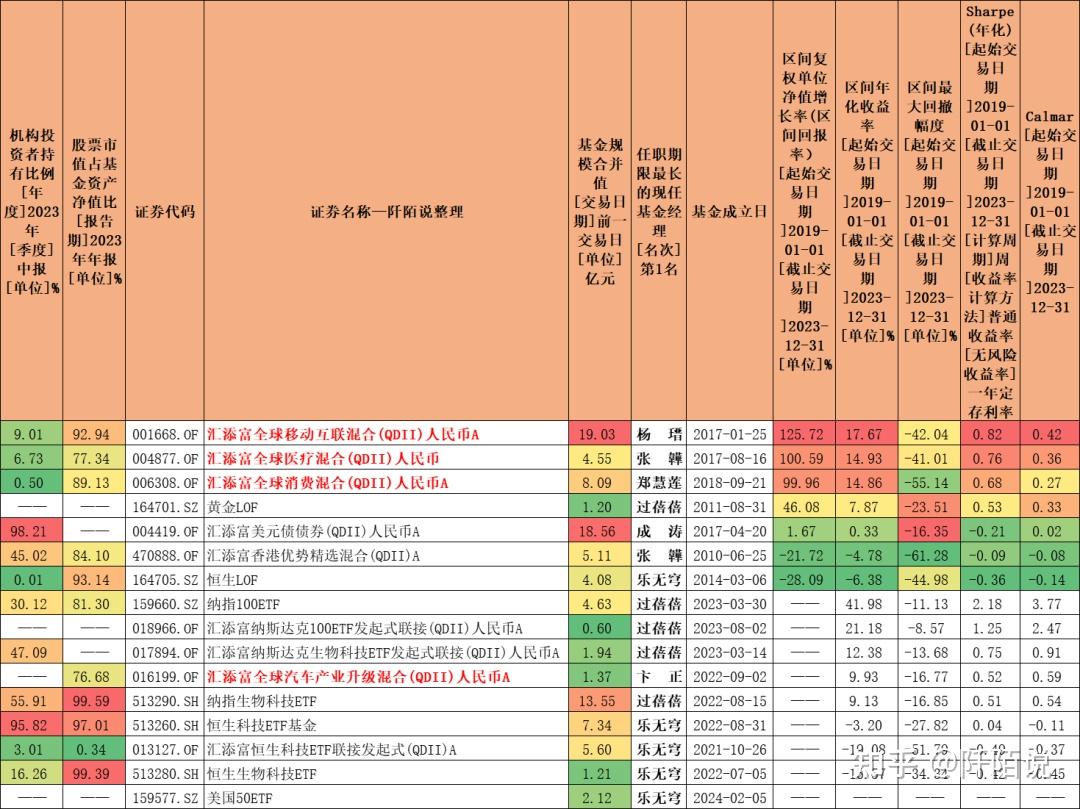This screenshot has height=809, width=1080.
Task: Click inception date 2024-02-05
Action: (729, 797)
